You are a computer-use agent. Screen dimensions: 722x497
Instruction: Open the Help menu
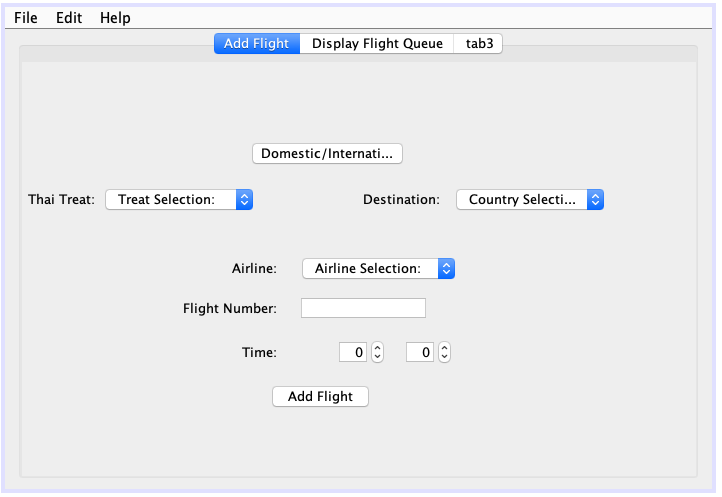pyautogui.click(x=115, y=18)
